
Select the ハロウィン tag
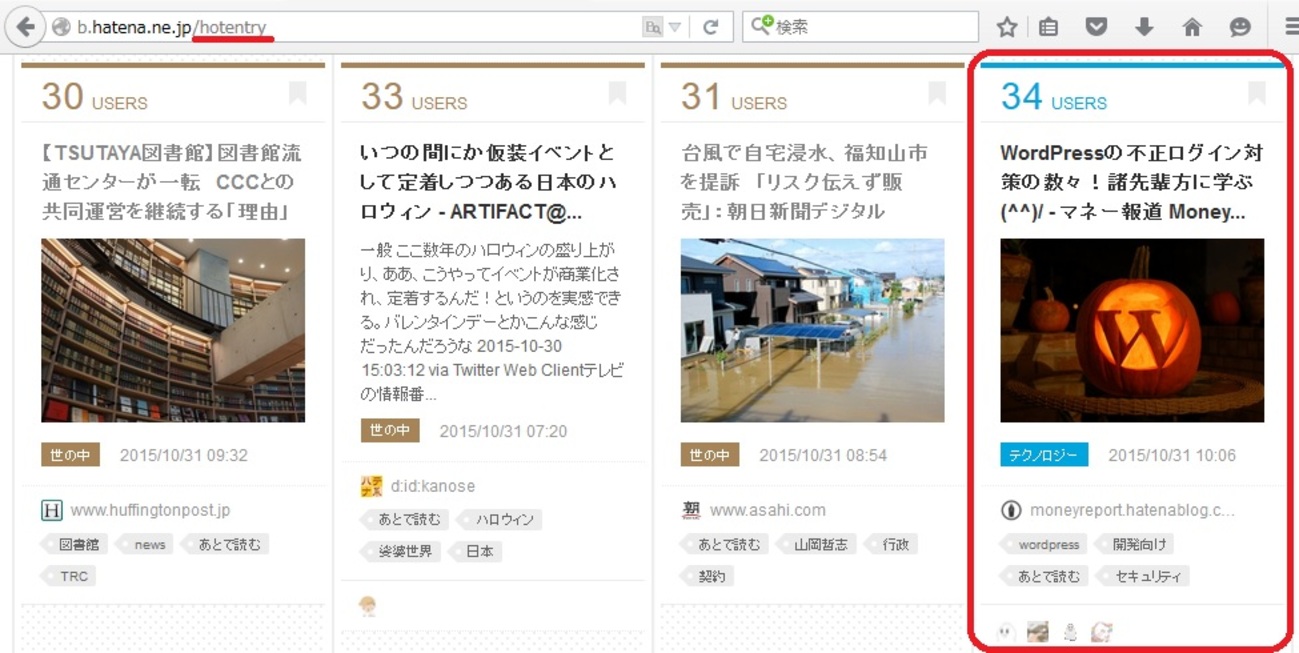pyautogui.click(x=502, y=519)
